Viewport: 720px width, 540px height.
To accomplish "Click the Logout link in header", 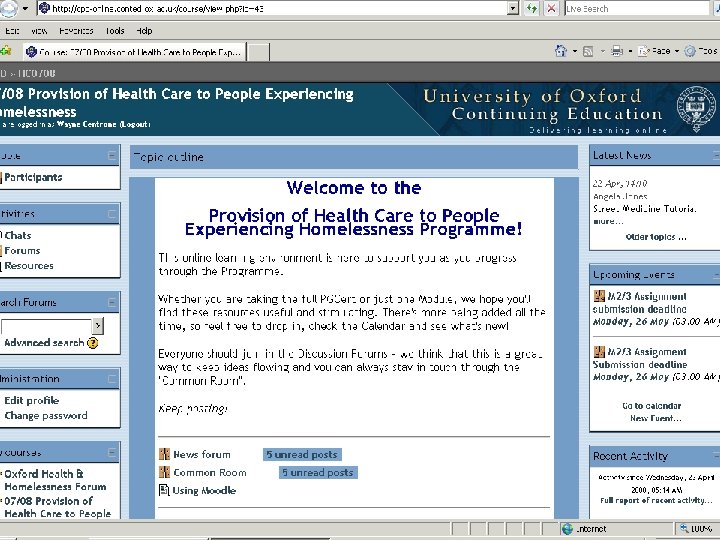I will click(135, 124).
